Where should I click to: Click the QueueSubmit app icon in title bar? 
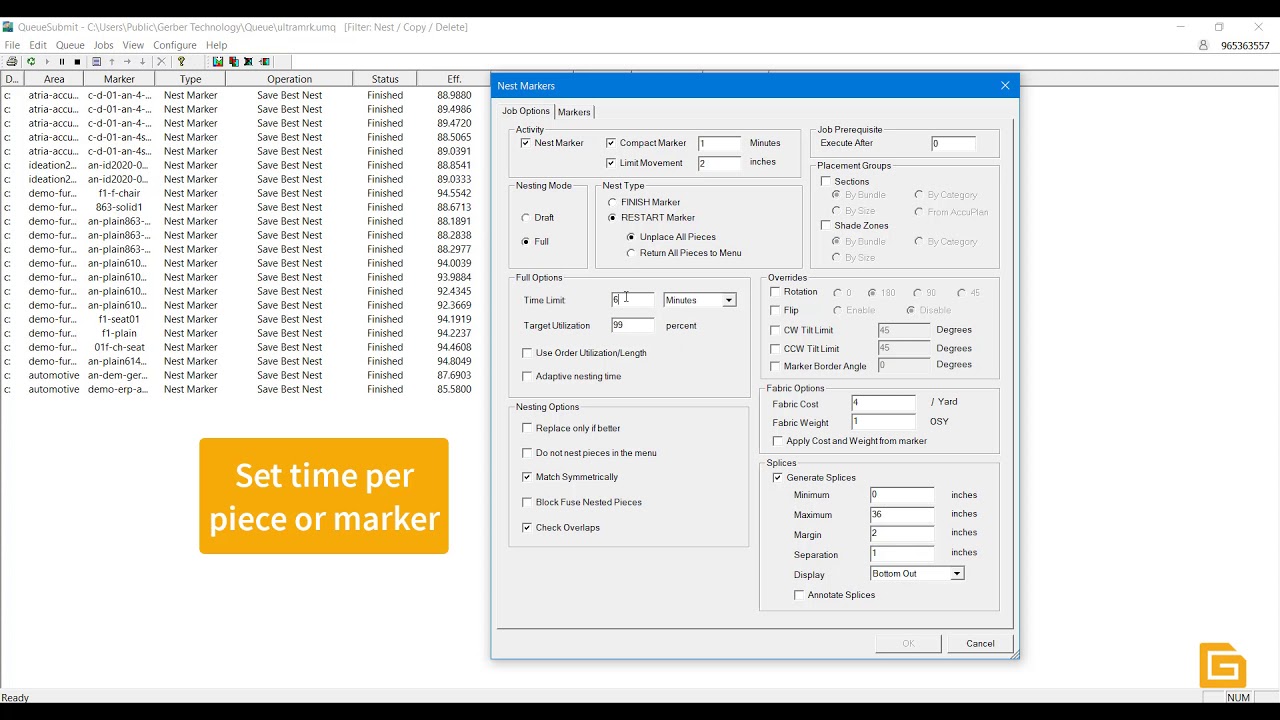point(8,27)
